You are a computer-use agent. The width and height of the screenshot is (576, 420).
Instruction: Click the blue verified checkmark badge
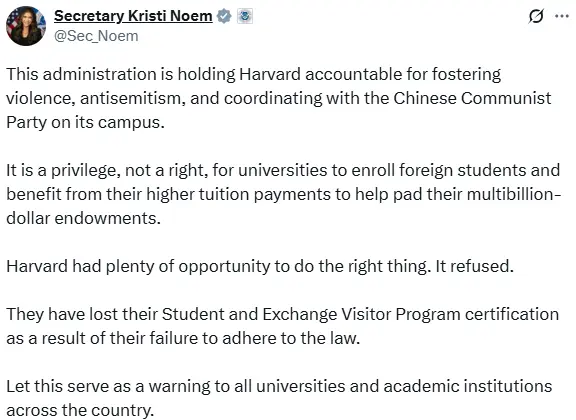[224, 16]
